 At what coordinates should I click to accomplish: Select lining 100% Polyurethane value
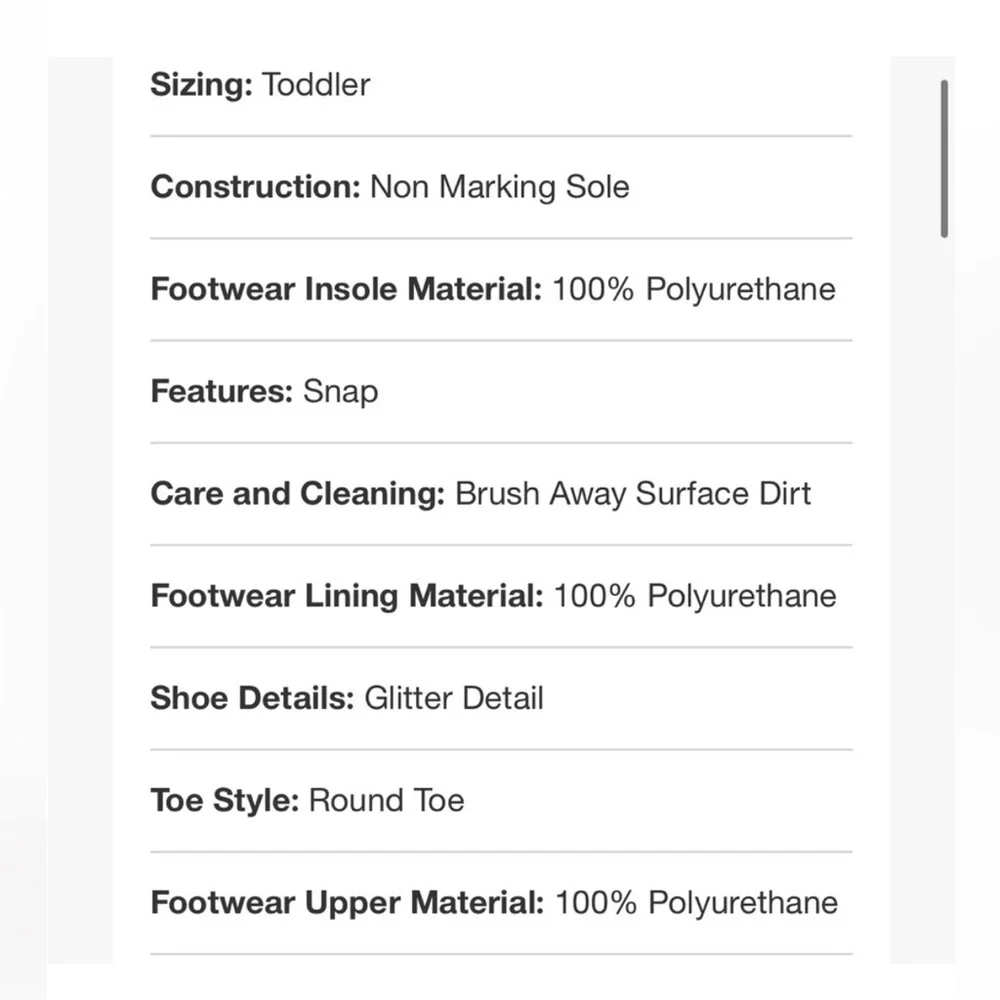[x=695, y=596]
